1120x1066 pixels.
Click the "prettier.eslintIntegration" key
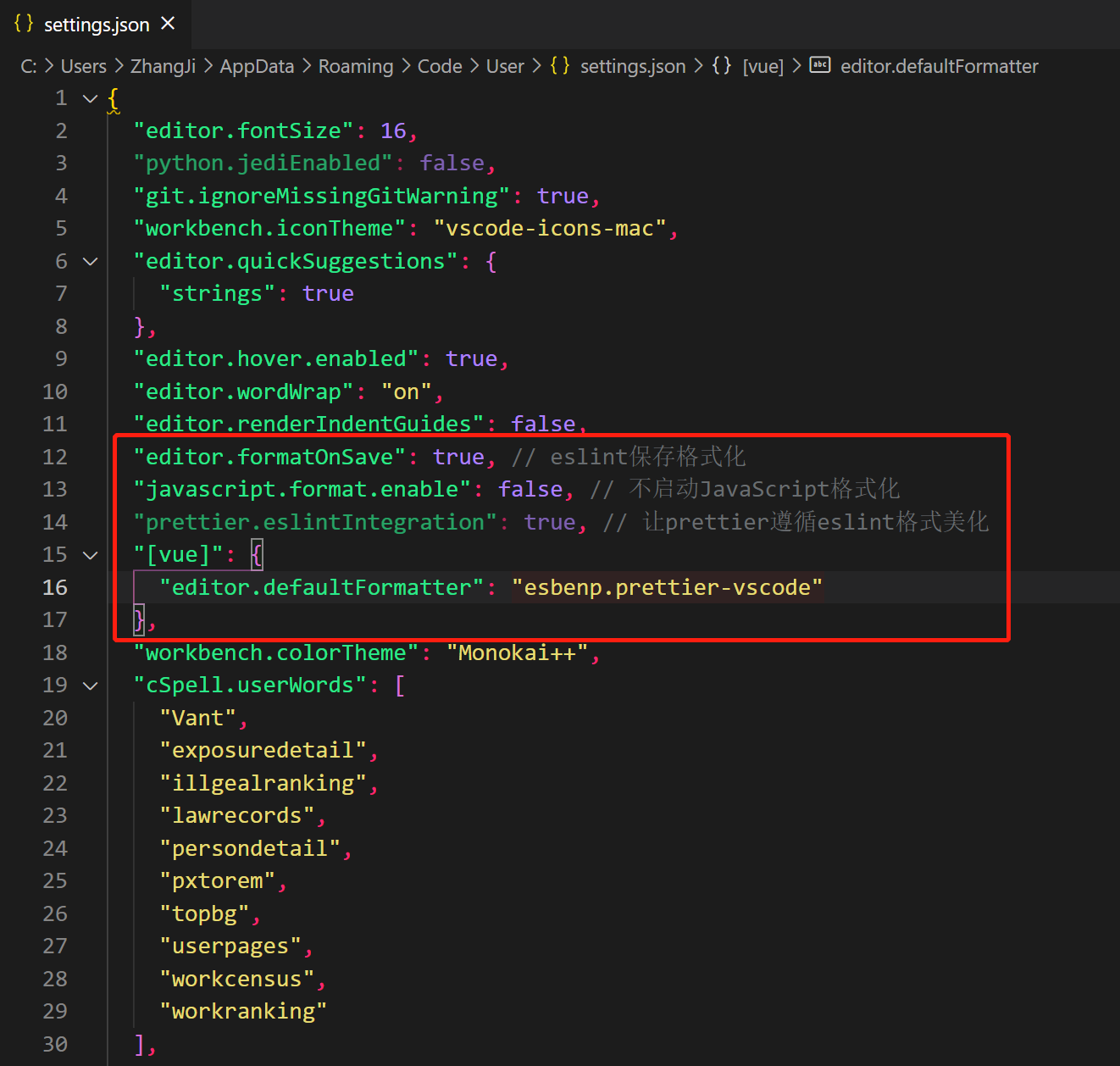315,522
